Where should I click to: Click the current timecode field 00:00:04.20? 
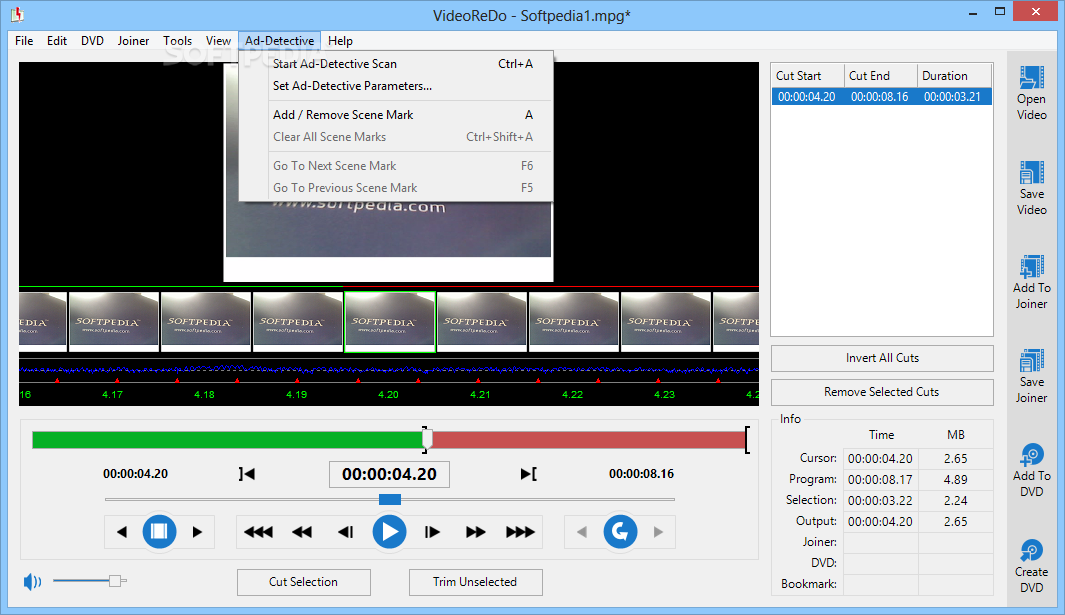[x=389, y=474]
